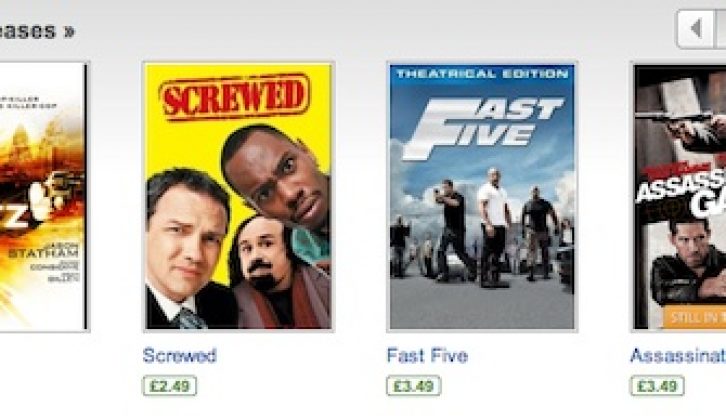
Task: Click the double chevron after Releases heading
Action: [x=69, y=32]
